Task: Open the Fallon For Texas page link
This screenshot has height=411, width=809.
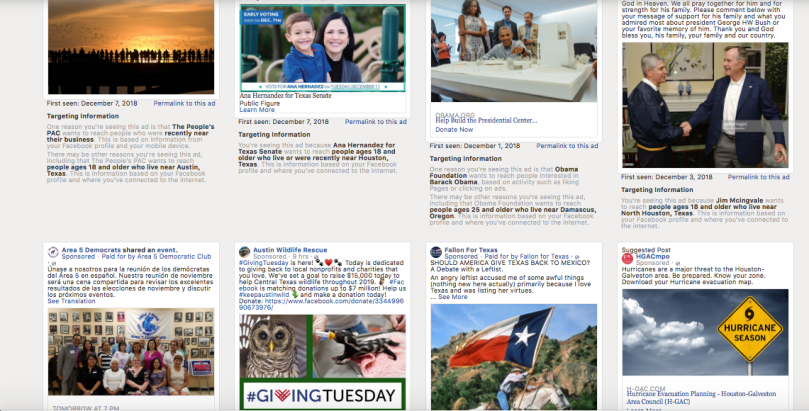Action: [x=471, y=250]
